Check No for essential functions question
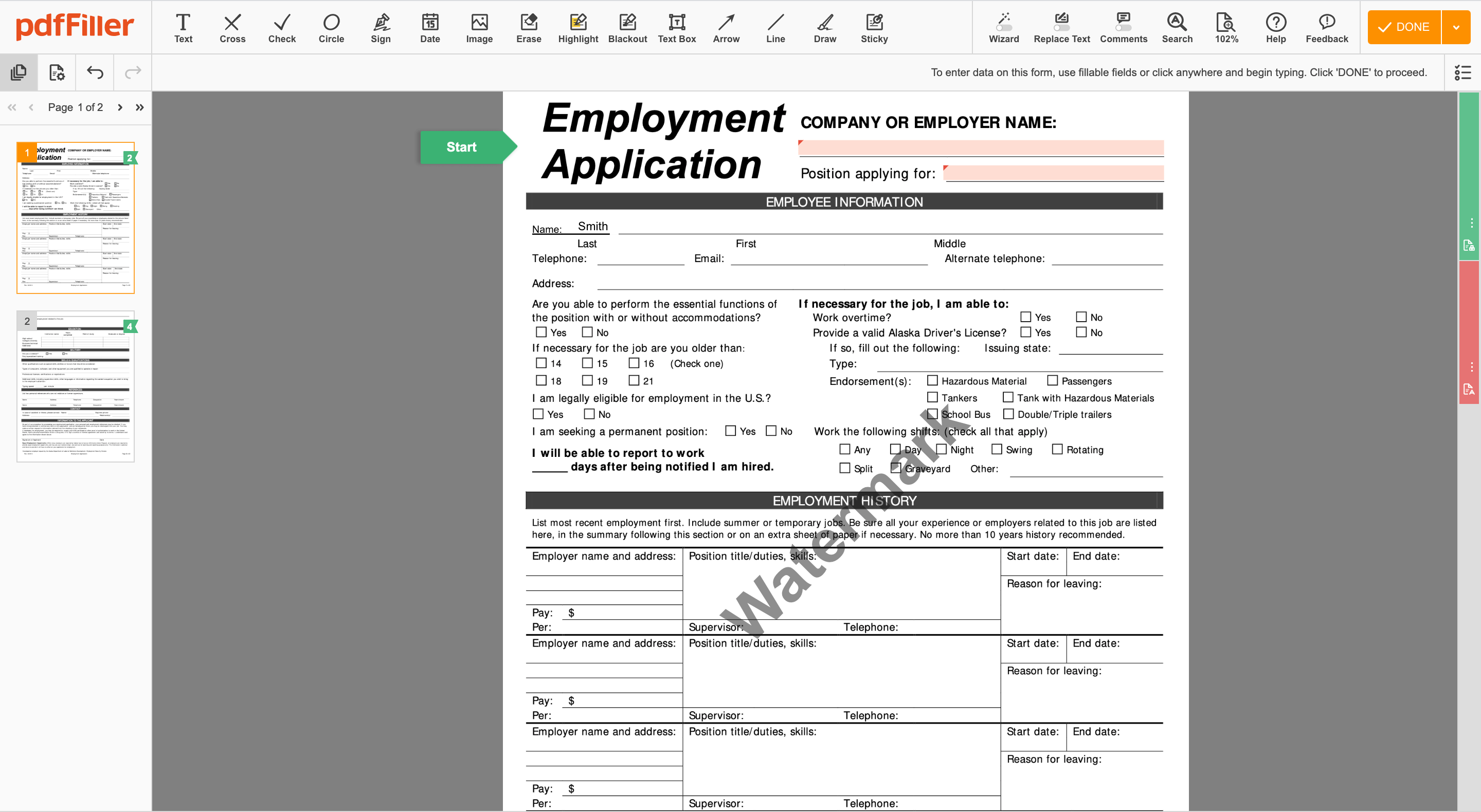The height and width of the screenshot is (812, 1481). [587, 332]
